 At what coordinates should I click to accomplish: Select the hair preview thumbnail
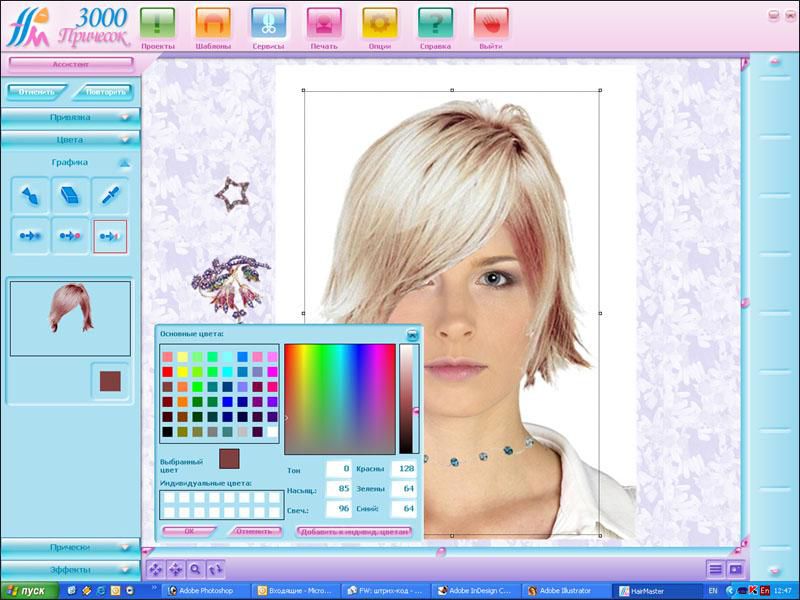pyautogui.click(x=70, y=318)
